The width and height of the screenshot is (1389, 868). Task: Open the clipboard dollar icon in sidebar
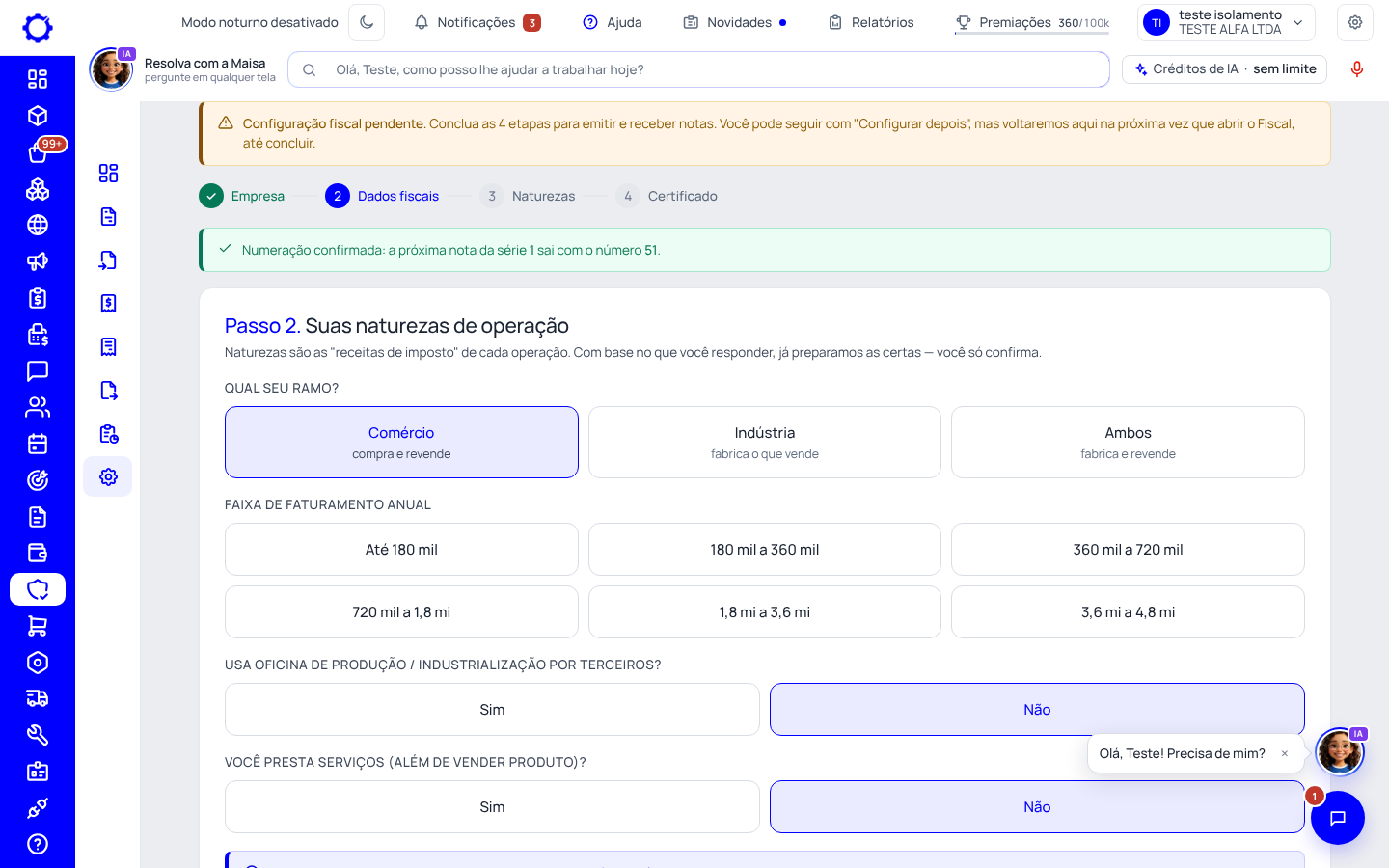[x=38, y=298]
